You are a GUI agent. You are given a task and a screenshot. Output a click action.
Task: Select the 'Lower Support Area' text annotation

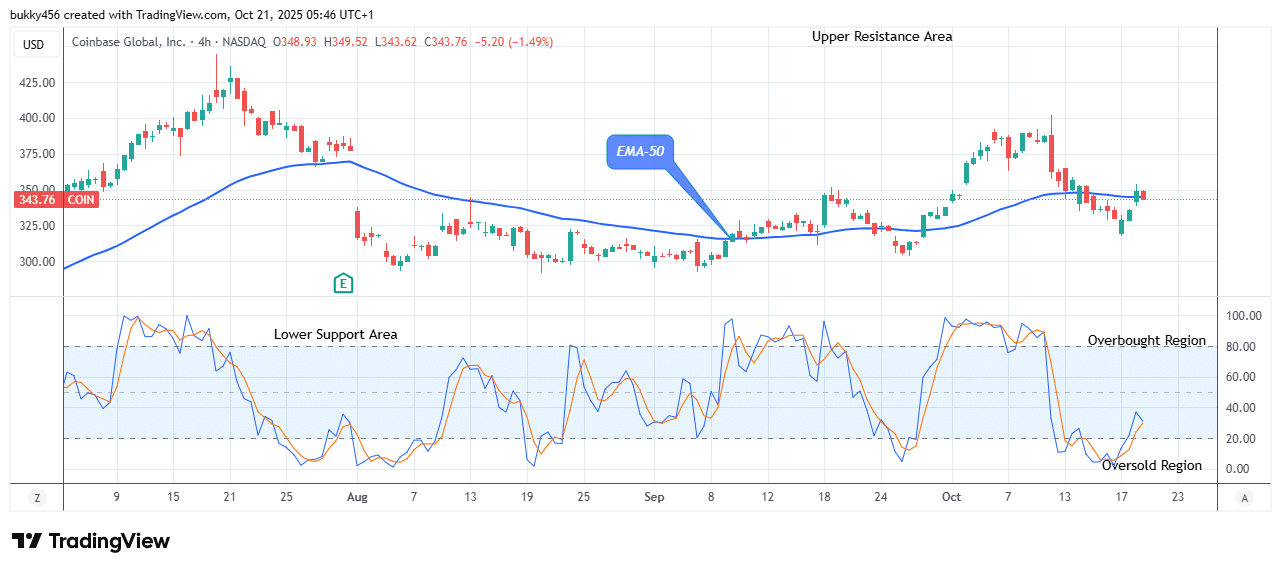(335, 334)
